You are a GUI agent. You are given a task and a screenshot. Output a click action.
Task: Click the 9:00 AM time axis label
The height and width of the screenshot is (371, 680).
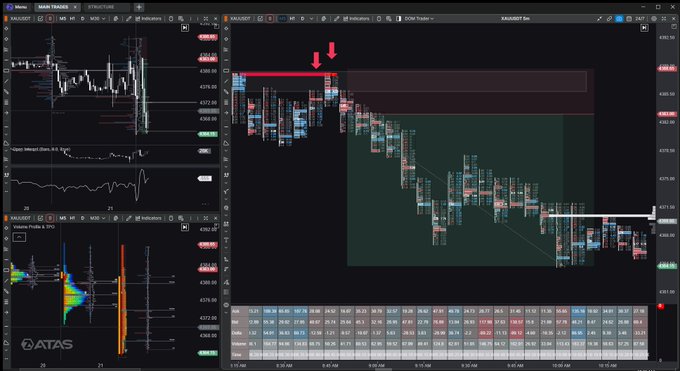tap(376, 365)
